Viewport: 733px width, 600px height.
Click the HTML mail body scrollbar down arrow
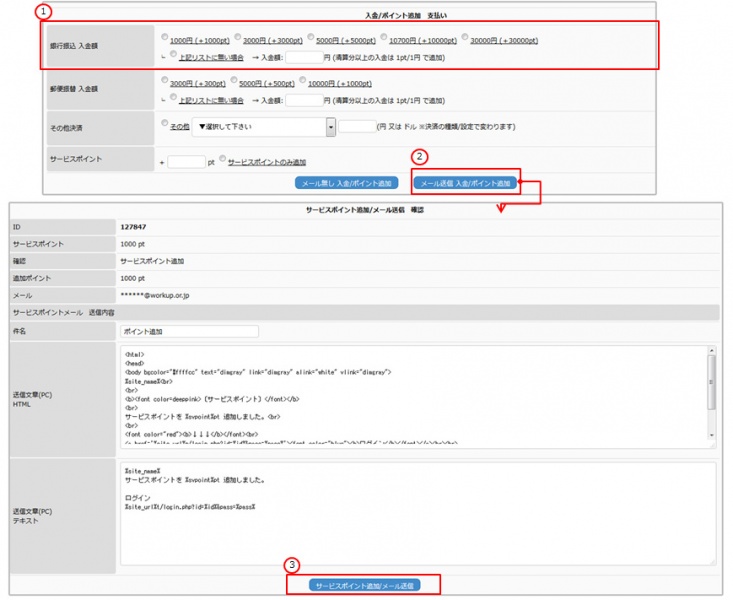coord(711,435)
